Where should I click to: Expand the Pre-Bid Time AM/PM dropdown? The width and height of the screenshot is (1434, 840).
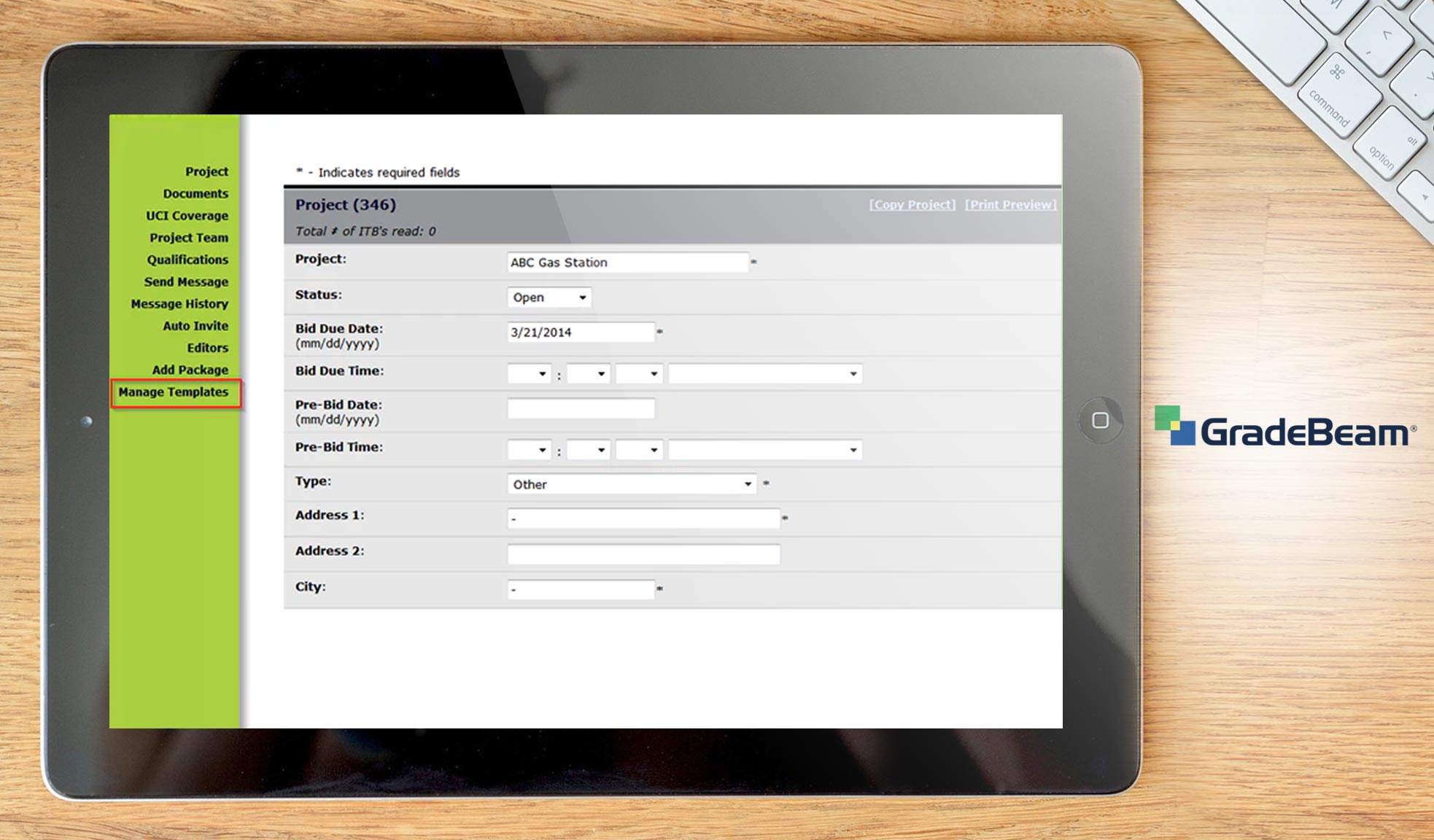coord(638,449)
